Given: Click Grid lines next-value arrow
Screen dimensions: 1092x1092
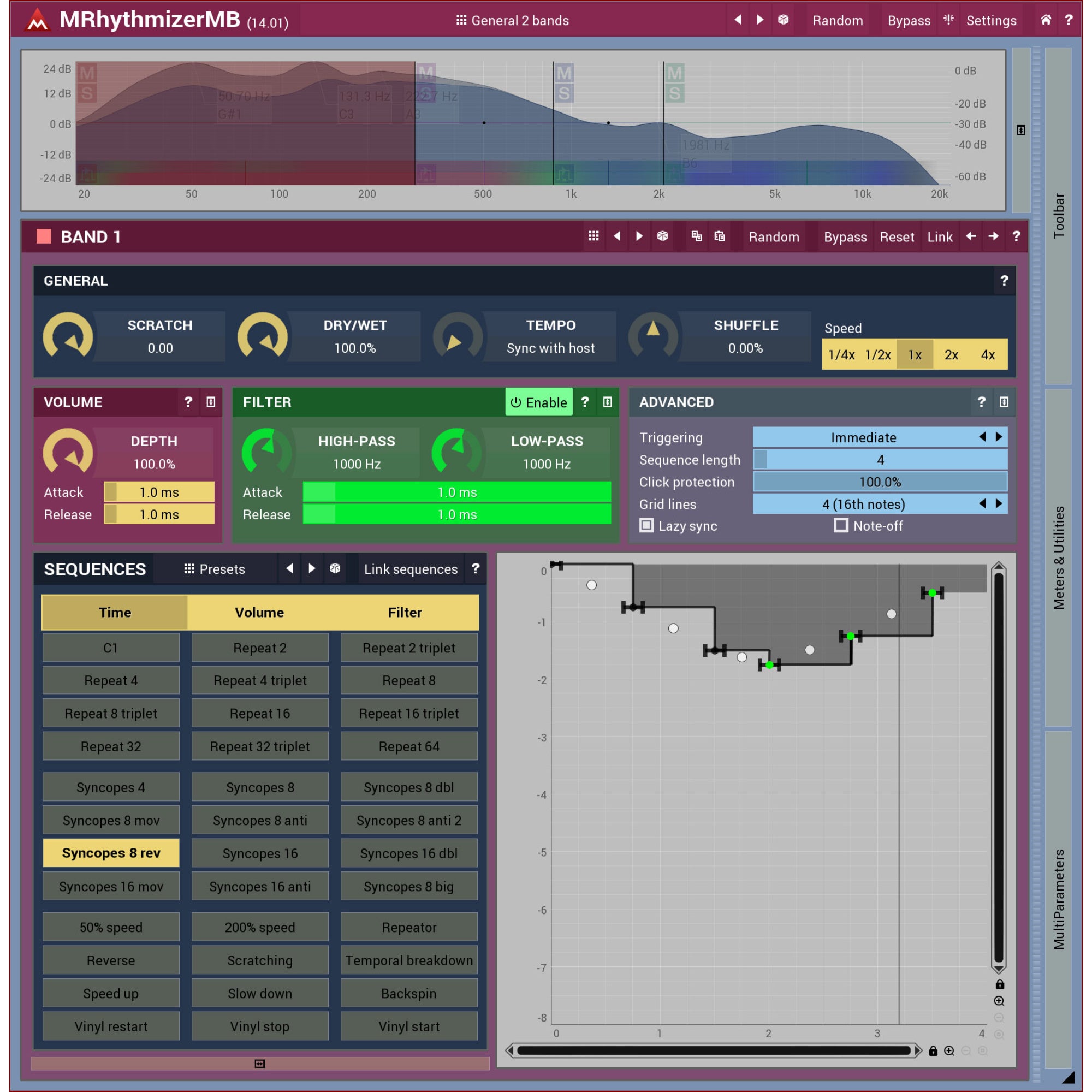Looking at the screenshot, I should click(999, 503).
